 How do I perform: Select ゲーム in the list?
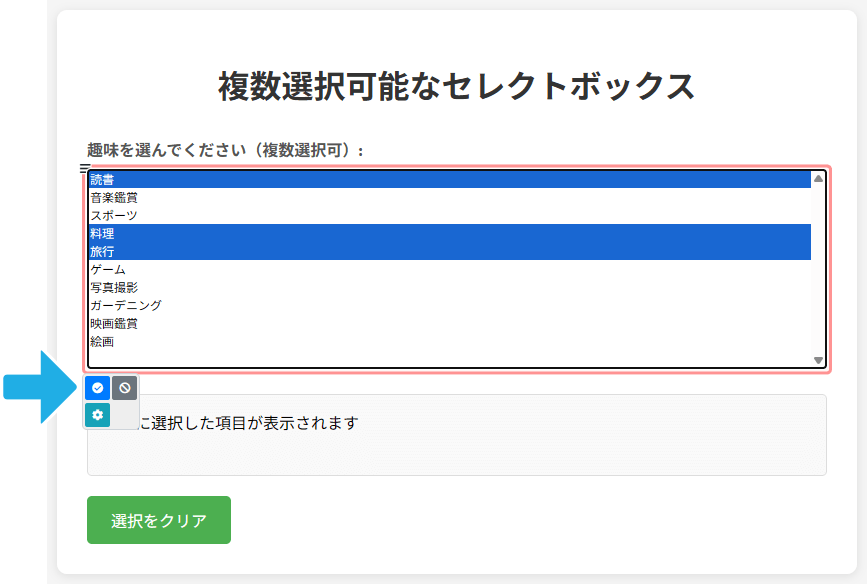(x=108, y=270)
